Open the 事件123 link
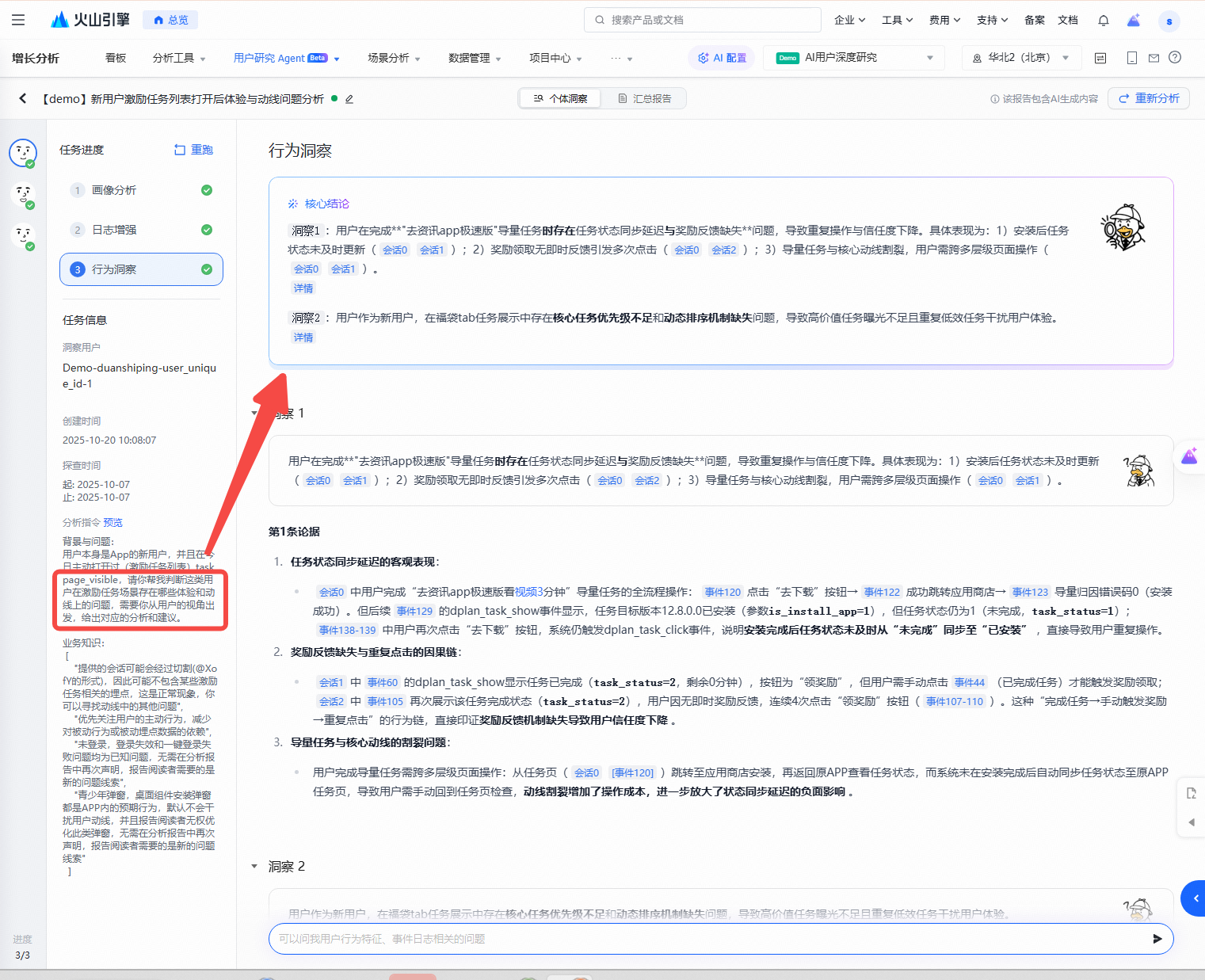Screen dimensions: 1205x980 pyautogui.click(x=1030, y=592)
